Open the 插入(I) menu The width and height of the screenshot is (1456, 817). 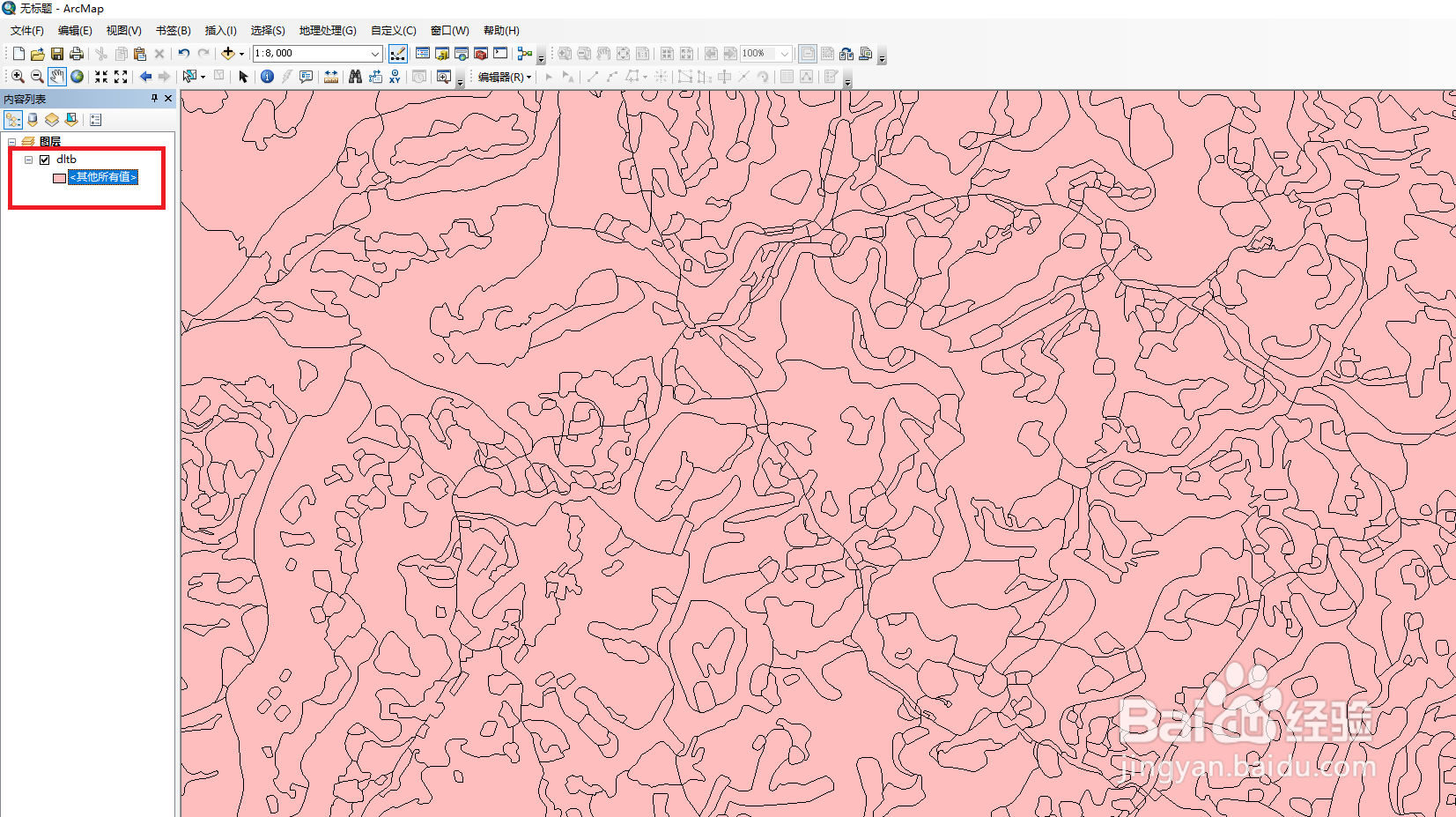220,31
